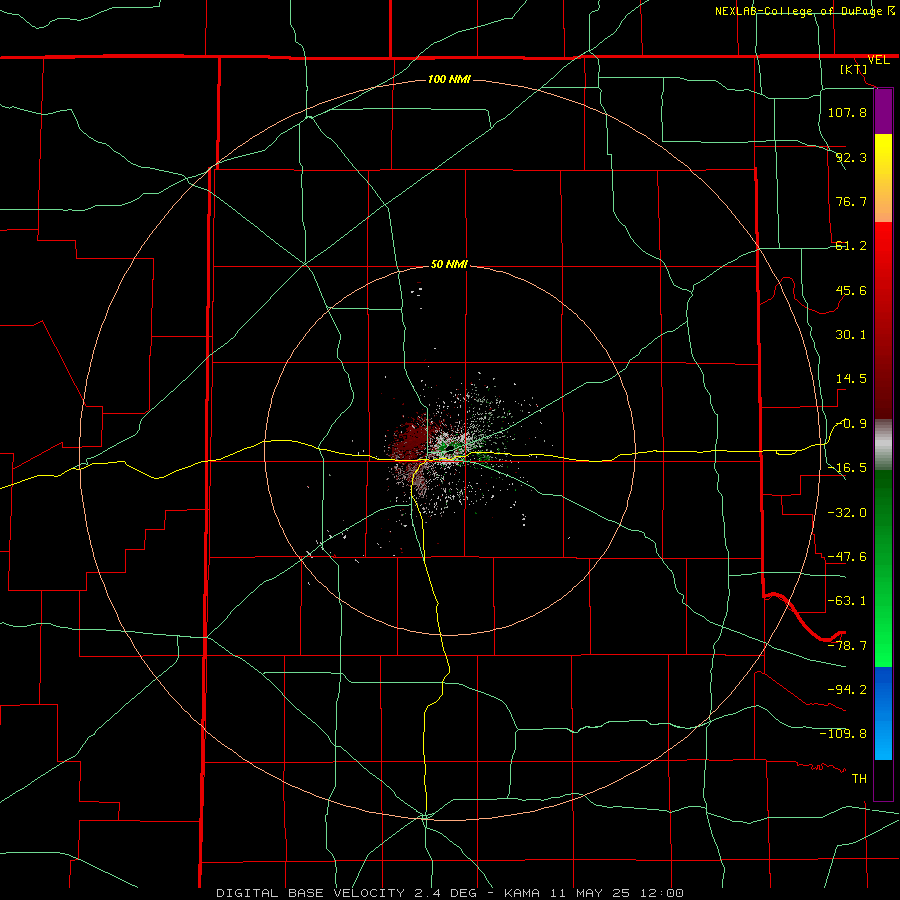
Task: Click the 92.3 scale value
Action: pos(851,157)
